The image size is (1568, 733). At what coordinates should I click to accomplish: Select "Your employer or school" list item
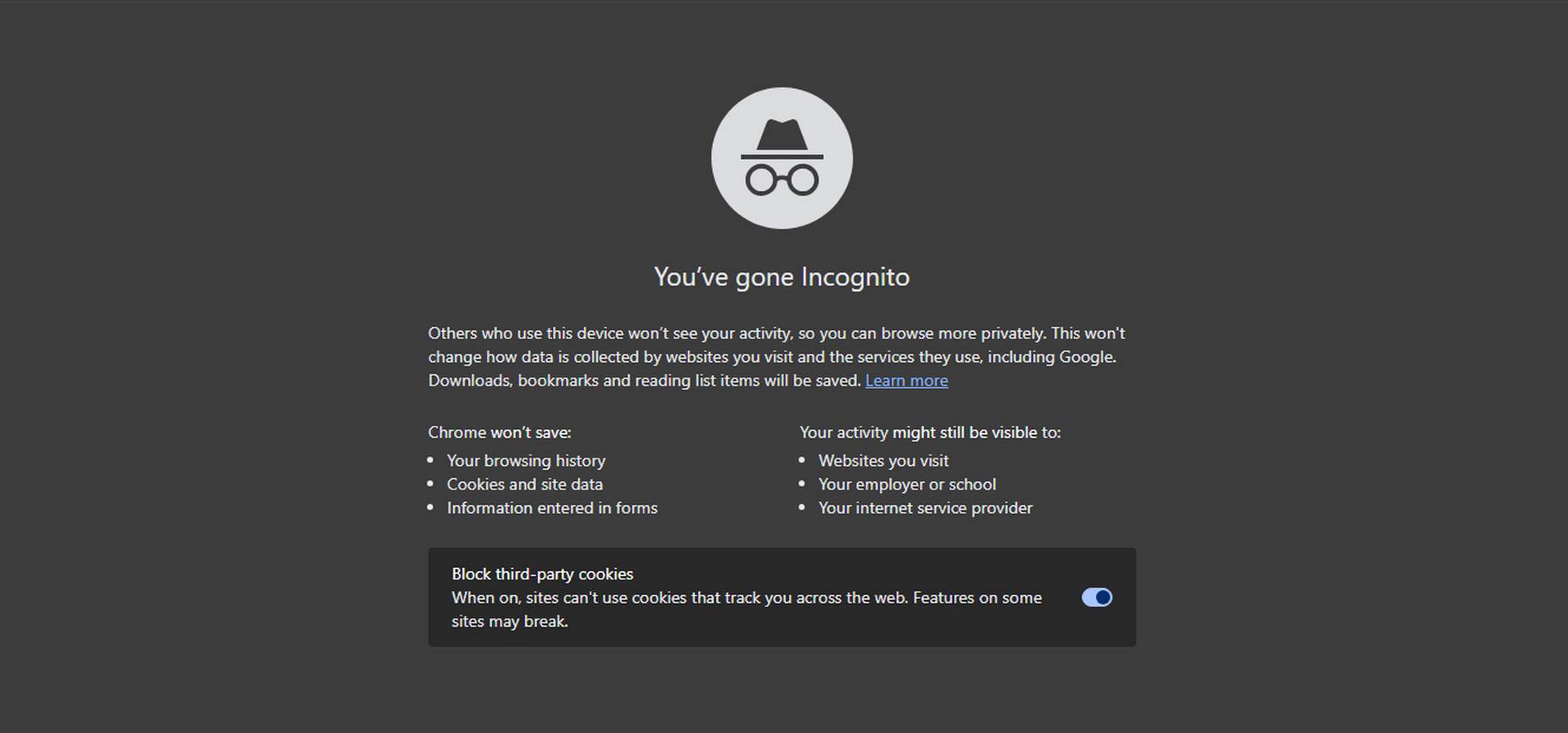907,485
